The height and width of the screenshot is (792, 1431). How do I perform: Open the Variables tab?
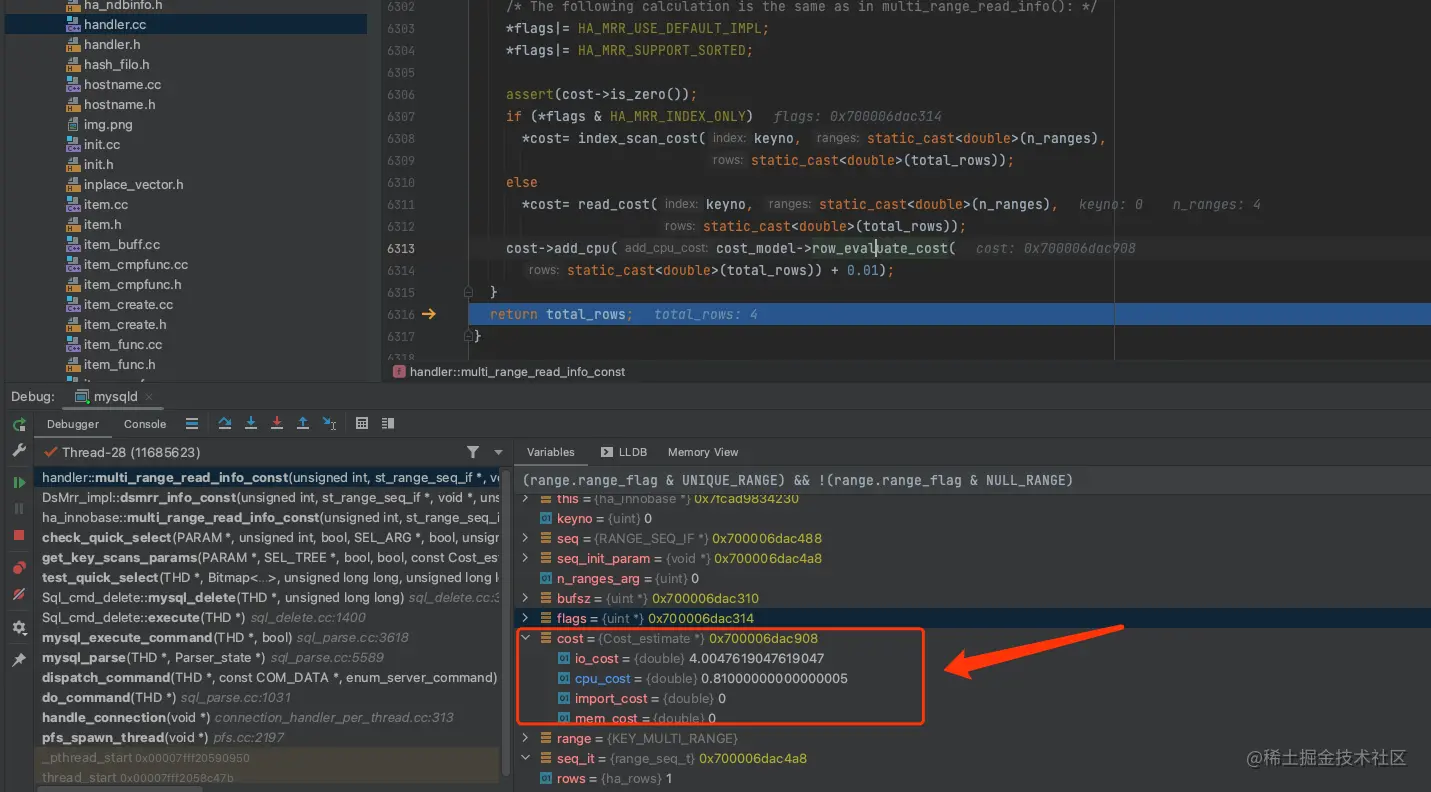[551, 452]
